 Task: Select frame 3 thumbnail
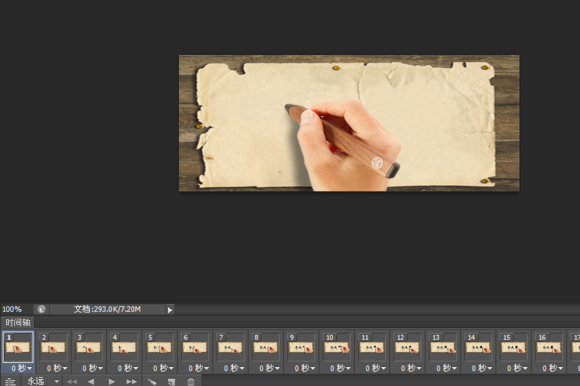[x=89, y=347]
